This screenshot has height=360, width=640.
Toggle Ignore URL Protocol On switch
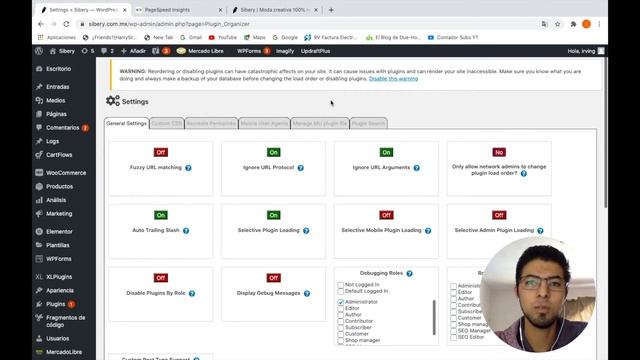coord(273,153)
